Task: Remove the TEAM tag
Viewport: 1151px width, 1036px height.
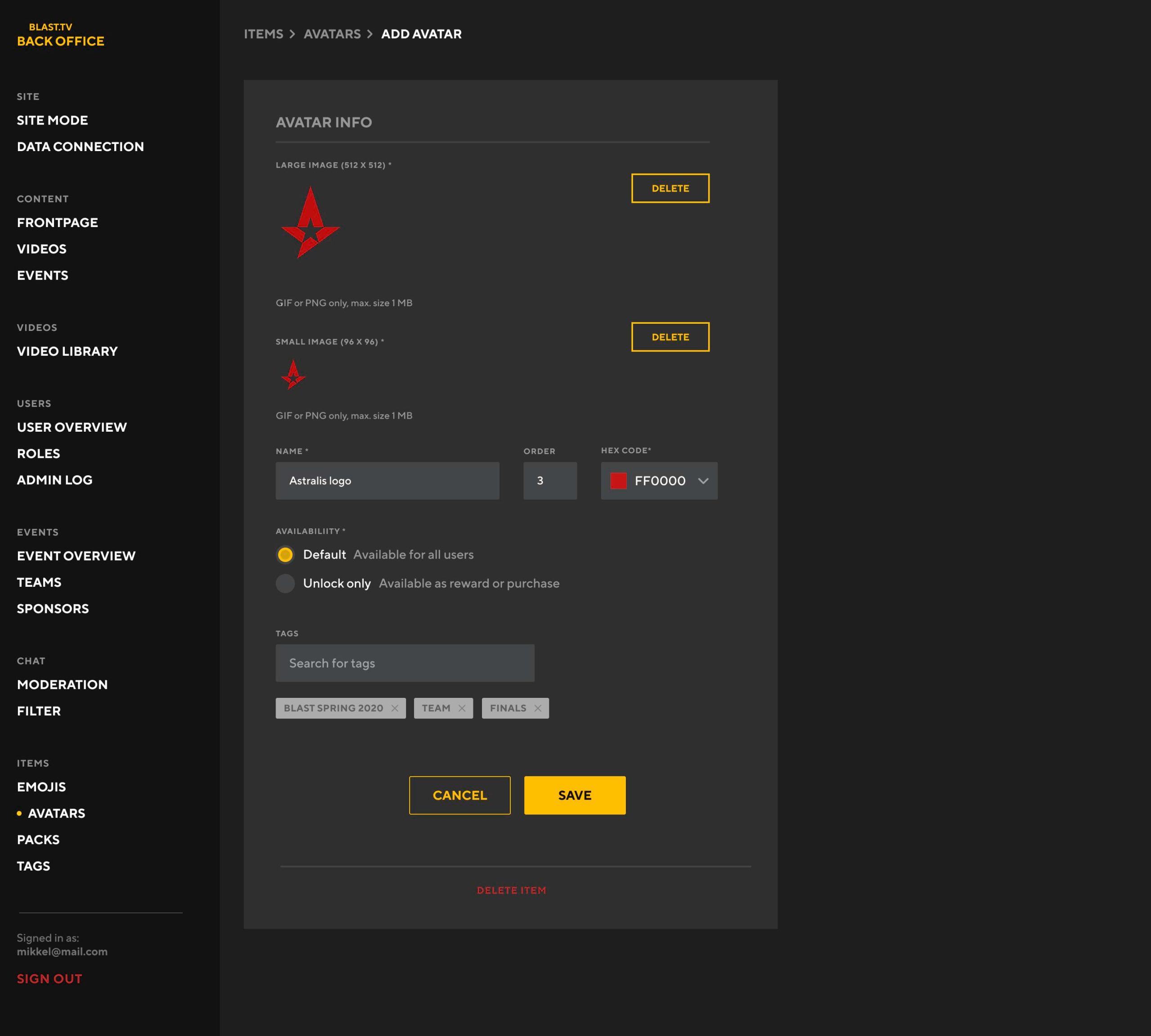Action: click(462, 708)
